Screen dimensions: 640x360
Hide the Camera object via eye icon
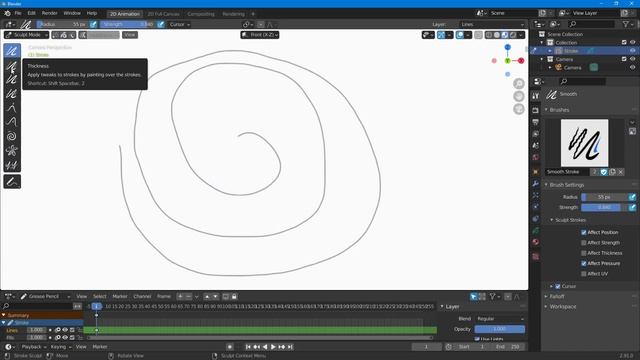tap(632, 68)
